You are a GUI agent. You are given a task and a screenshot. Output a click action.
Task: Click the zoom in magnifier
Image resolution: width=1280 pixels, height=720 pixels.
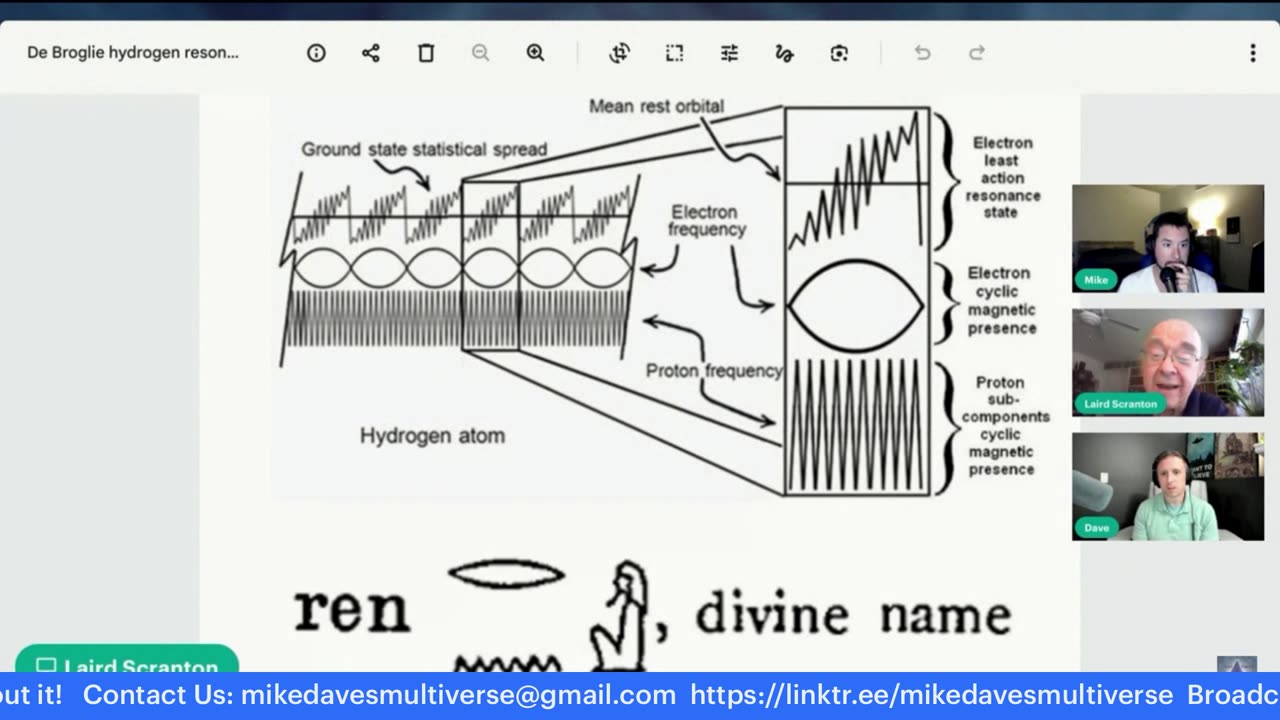pos(535,53)
